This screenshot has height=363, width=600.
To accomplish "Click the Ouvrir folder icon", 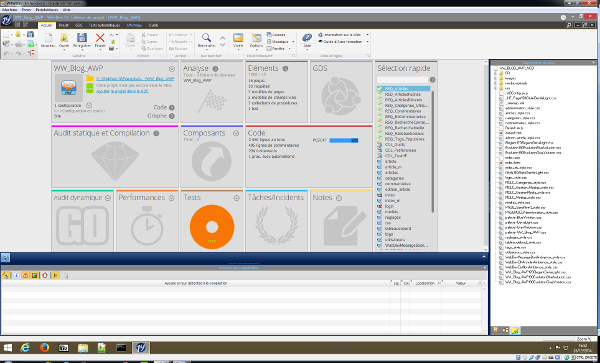I will click(x=64, y=37).
